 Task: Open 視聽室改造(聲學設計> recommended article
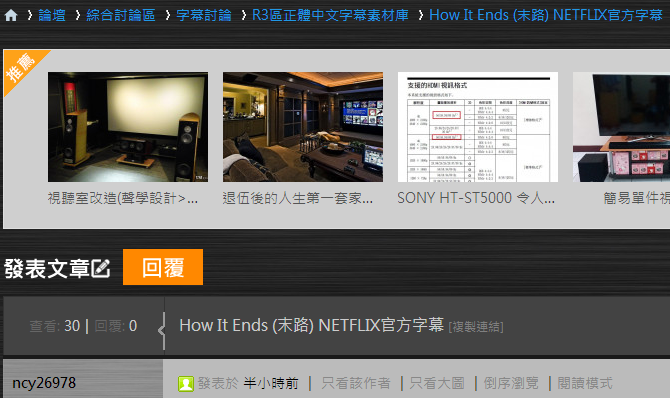(x=123, y=198)
